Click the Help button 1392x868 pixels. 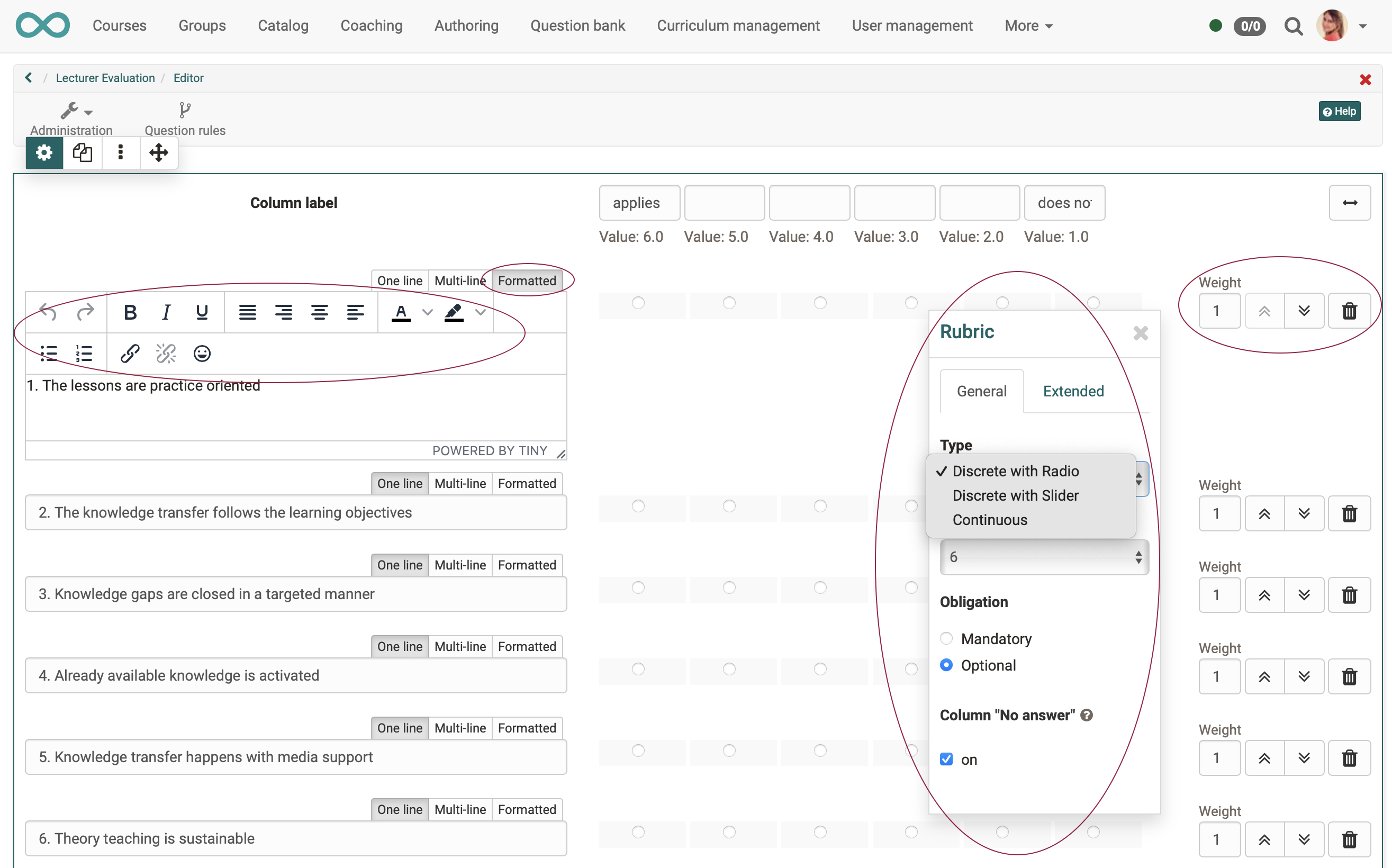click(x=1339, y=111)
